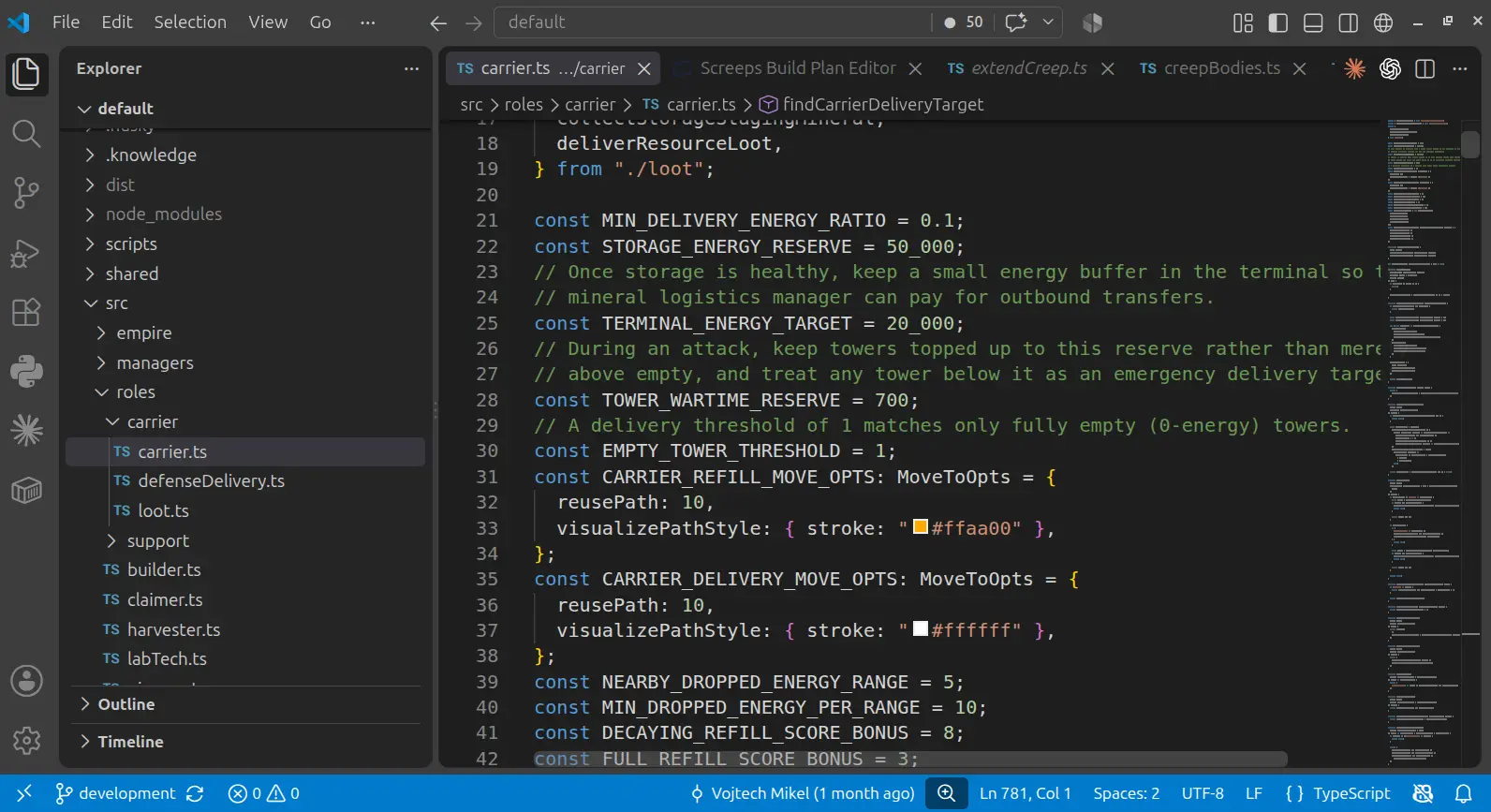Expand the support folder
This screenshot has height=812, width=1491.
tap(112, 540)
